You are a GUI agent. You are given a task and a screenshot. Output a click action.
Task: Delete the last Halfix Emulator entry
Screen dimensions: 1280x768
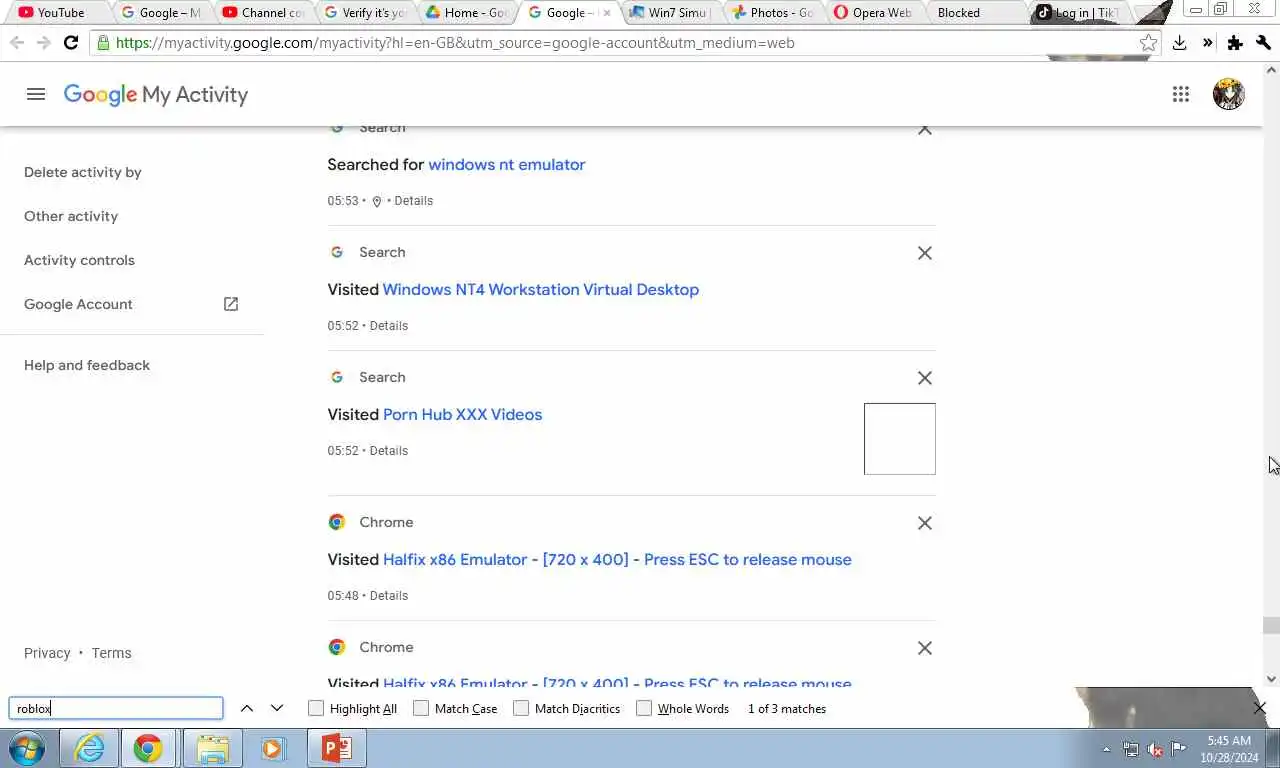(925, 648)
